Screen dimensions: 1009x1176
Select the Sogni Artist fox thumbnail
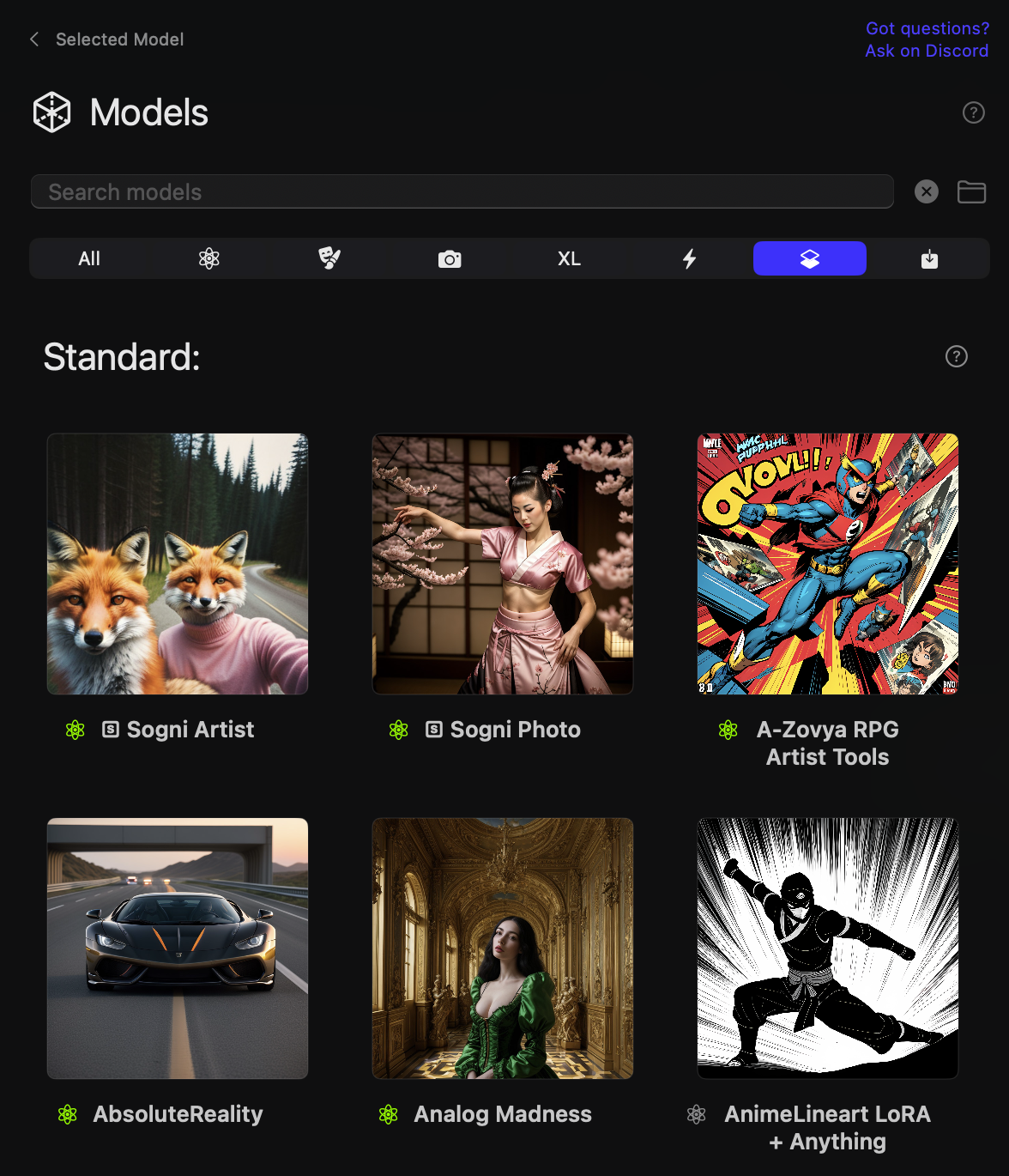178,564
